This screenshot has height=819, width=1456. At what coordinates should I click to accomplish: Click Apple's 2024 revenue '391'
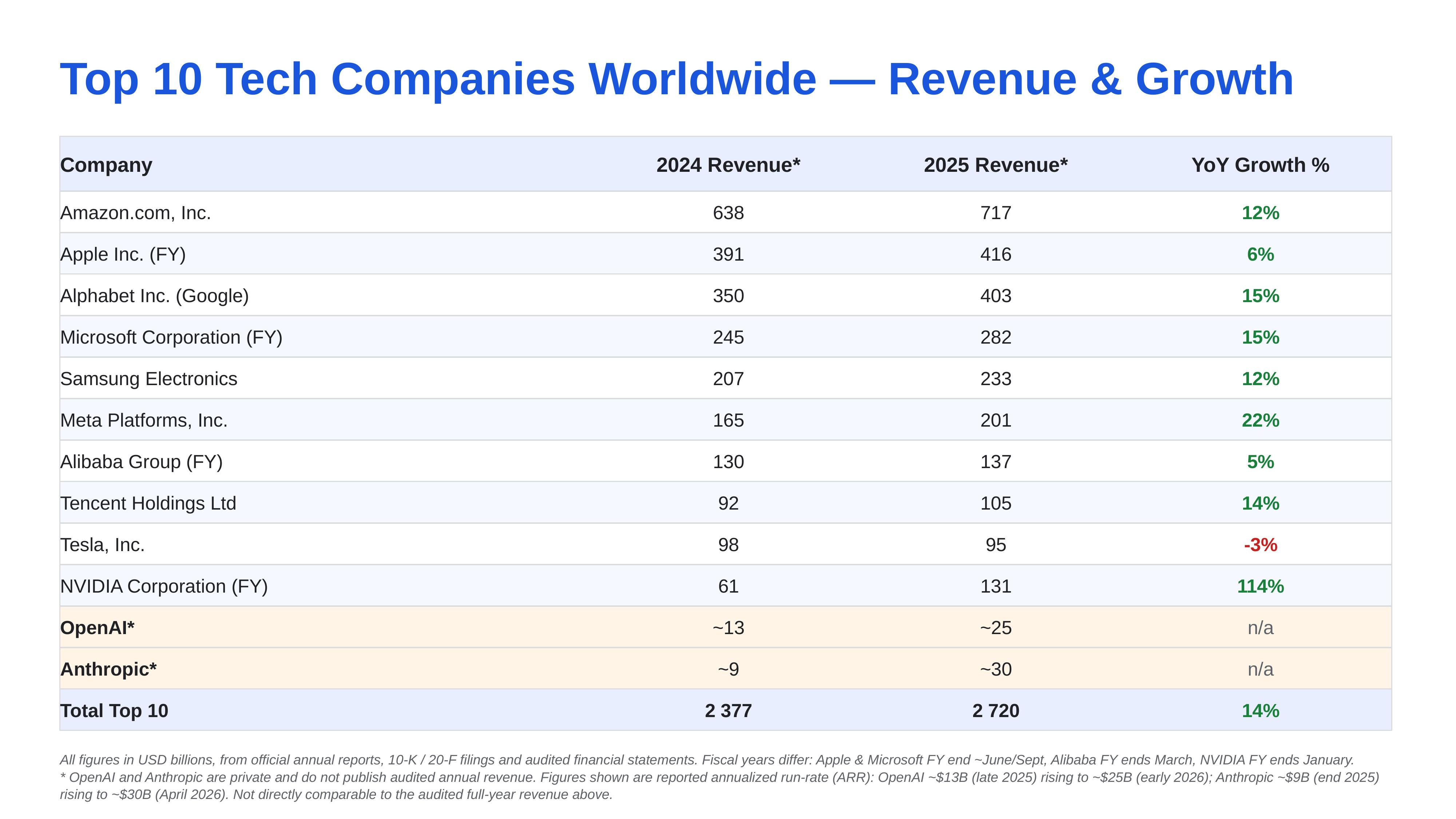728,254
